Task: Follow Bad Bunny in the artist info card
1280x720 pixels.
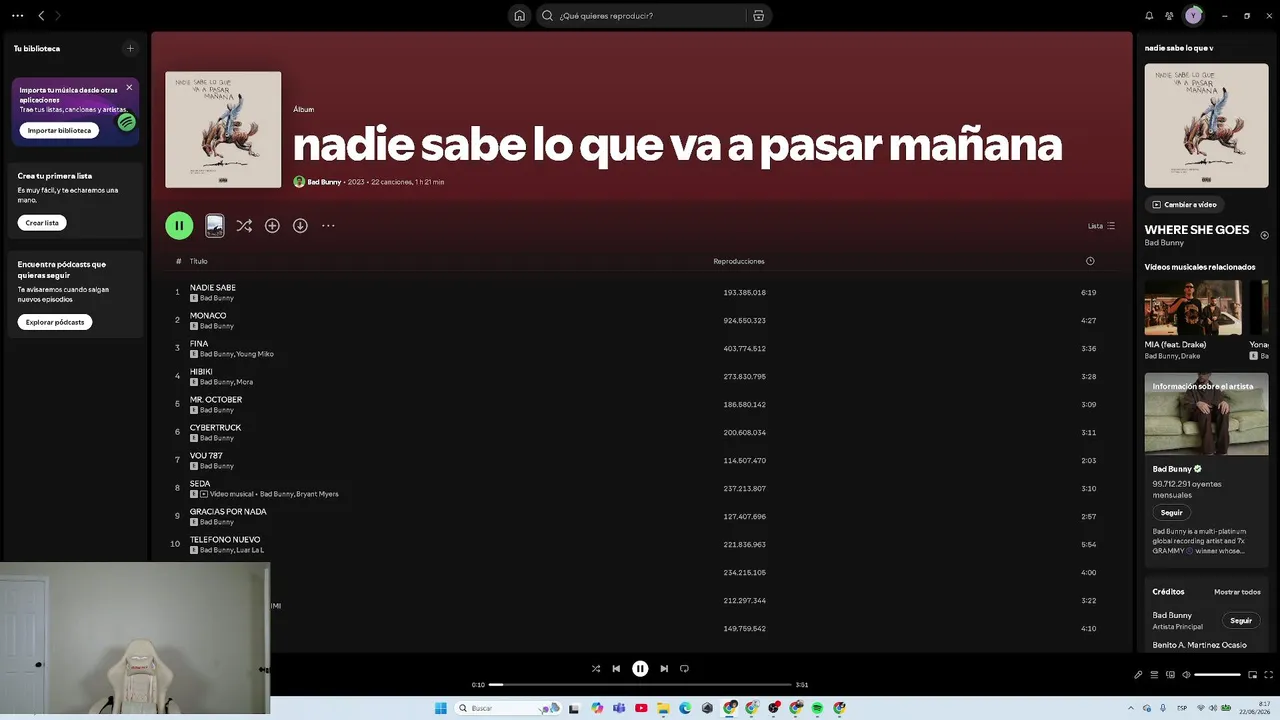Action: [x=1171, y=513]
